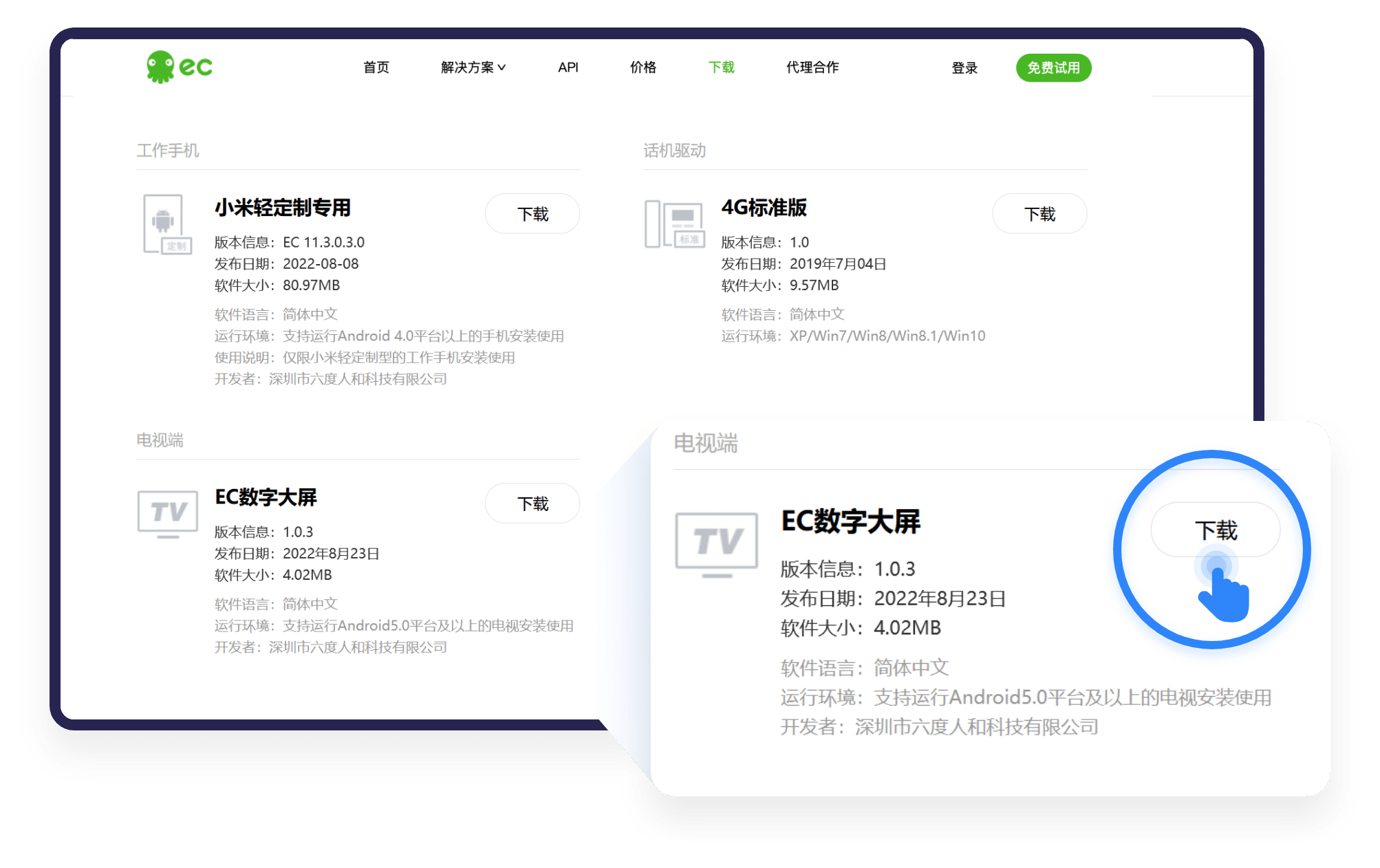This screenshot has width=1380, height=868.
Task: Click the EC octopus logo
Action: pos(177,66)
